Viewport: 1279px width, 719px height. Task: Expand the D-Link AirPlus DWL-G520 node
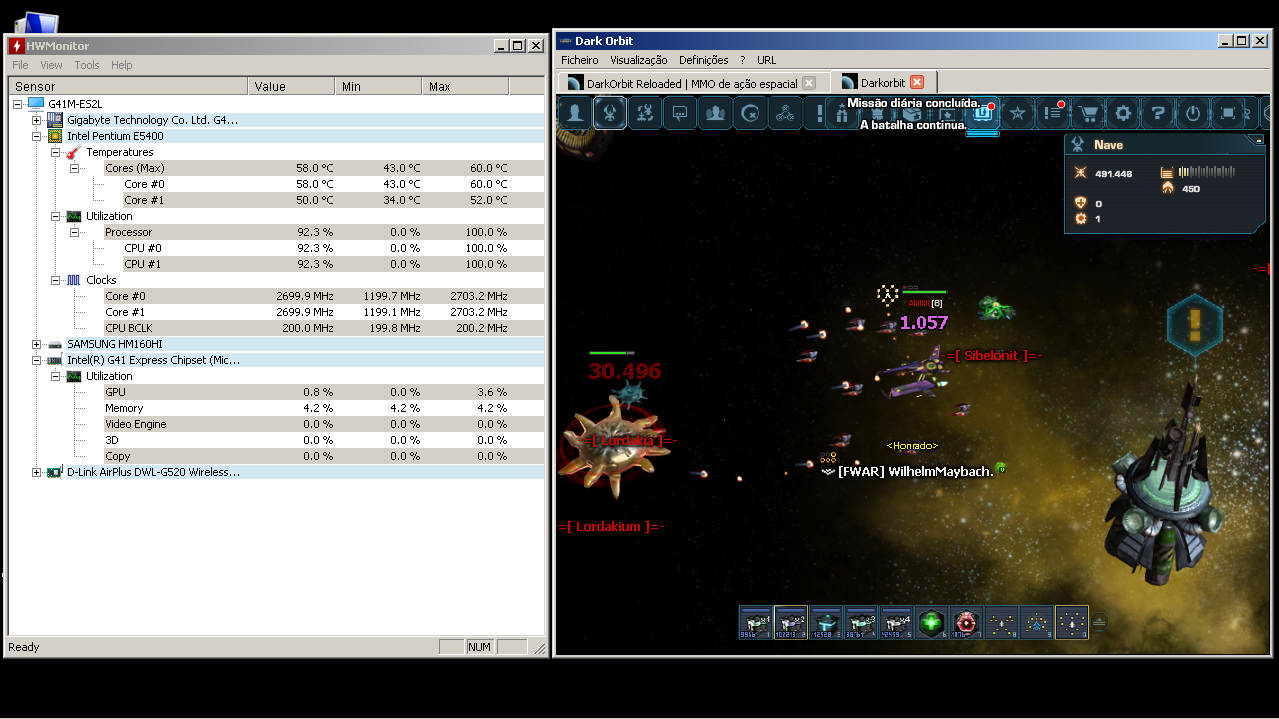pyautogui.click(x=37, y=472)
